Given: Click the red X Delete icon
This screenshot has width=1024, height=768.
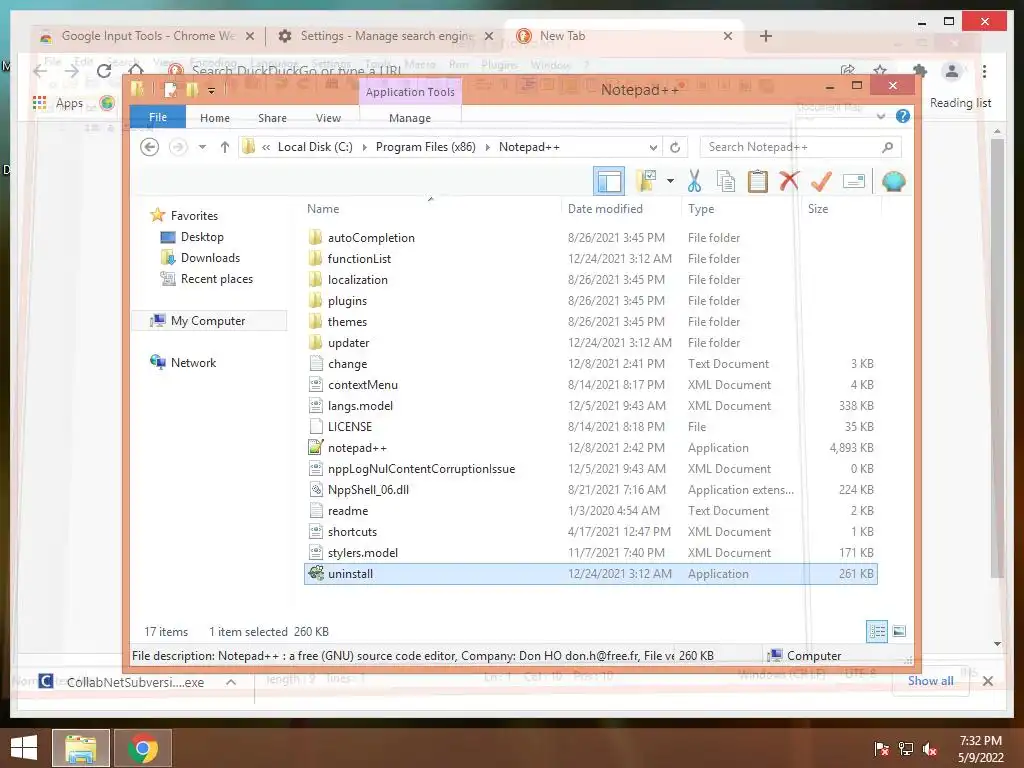Looking at the screenshot, I should pos(789,180).
